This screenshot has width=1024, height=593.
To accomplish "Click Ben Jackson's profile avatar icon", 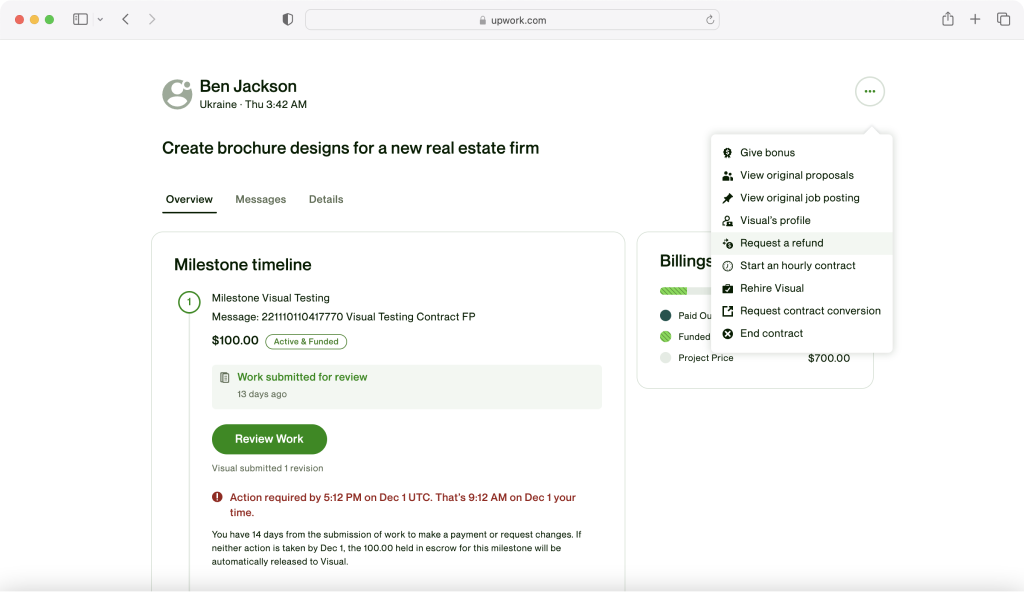I will [x=177, y=94].
